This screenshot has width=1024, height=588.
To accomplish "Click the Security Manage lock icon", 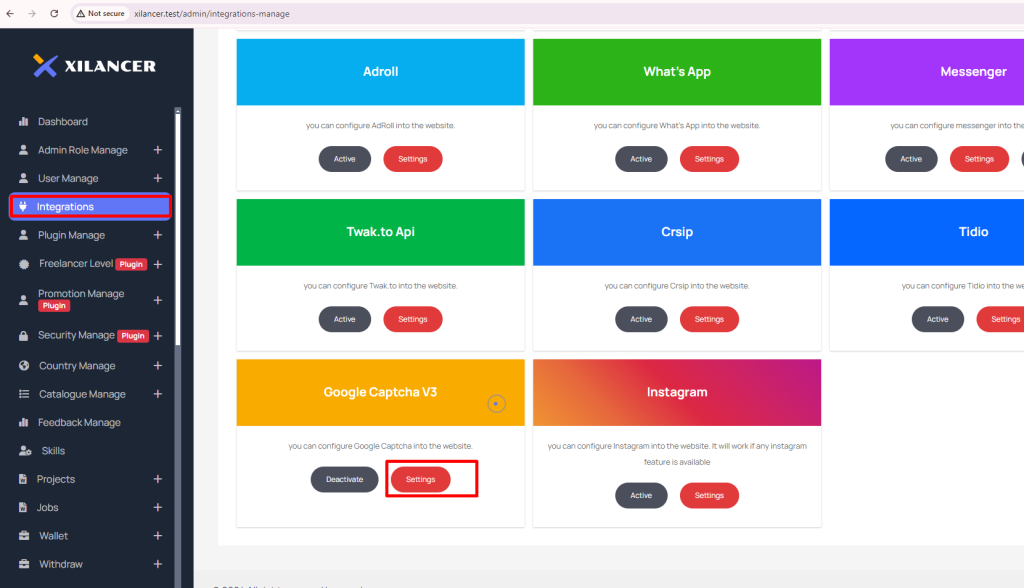I will tap(24, 336).
